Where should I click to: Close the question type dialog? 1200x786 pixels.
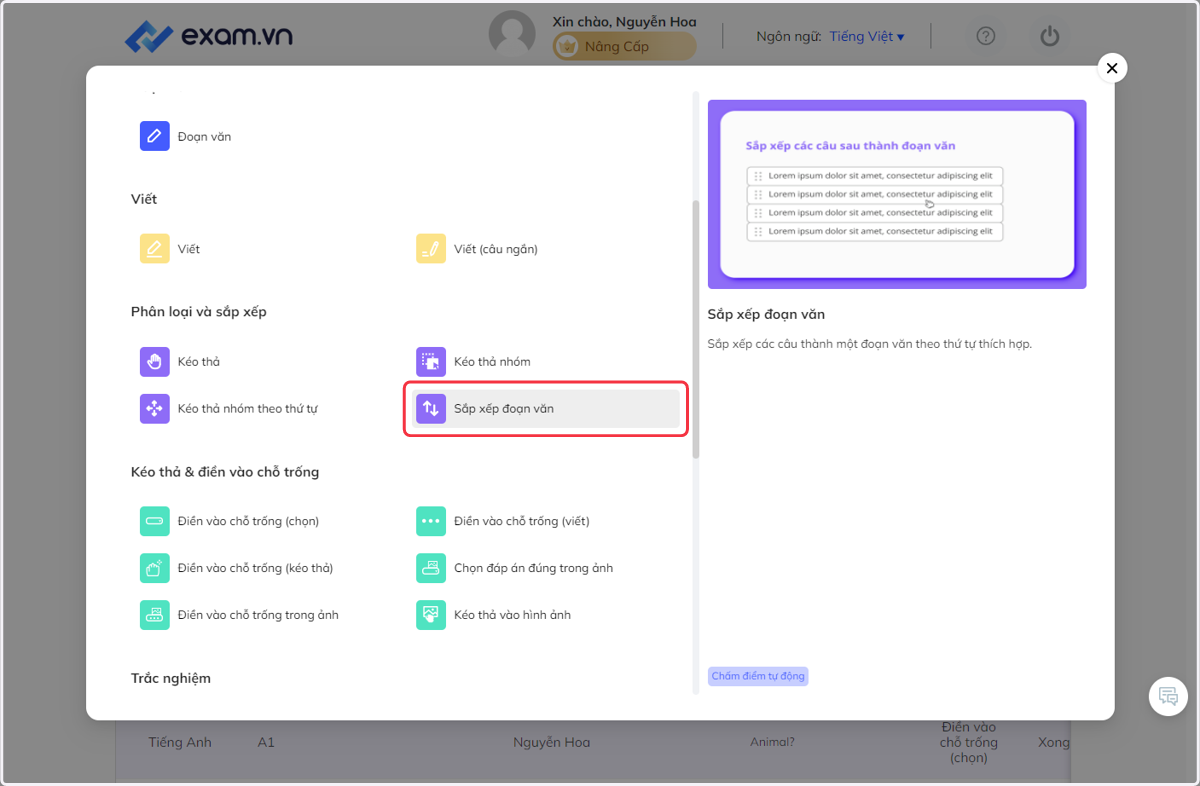1112,68
